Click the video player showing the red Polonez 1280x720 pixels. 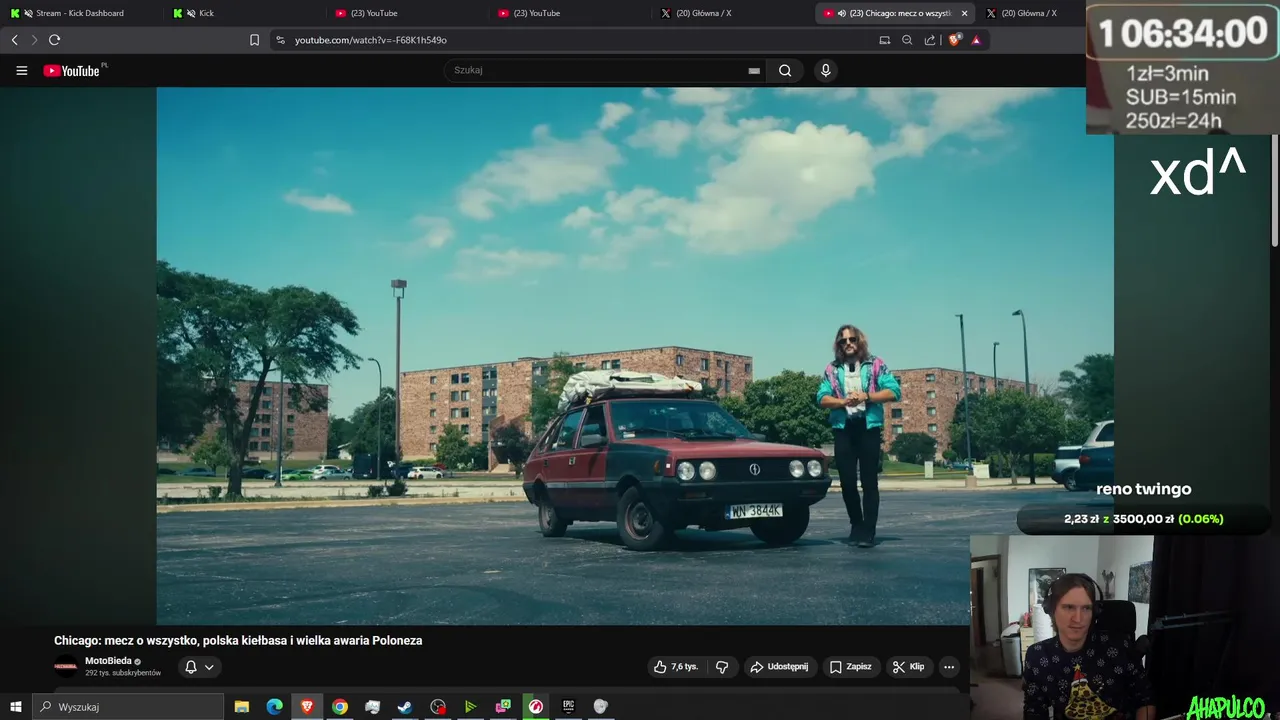pos(635,356)
